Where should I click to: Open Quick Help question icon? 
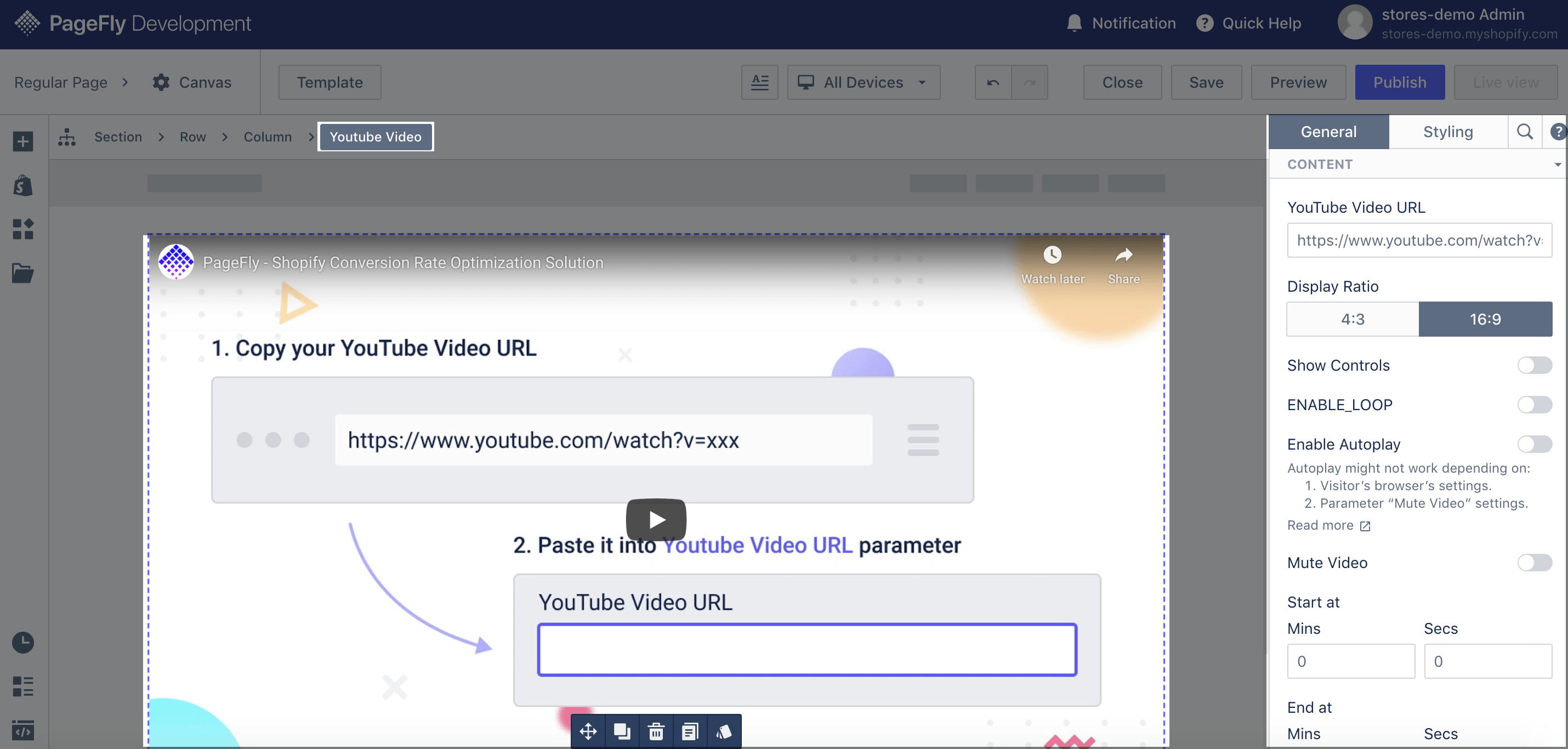coord(1204,23)
